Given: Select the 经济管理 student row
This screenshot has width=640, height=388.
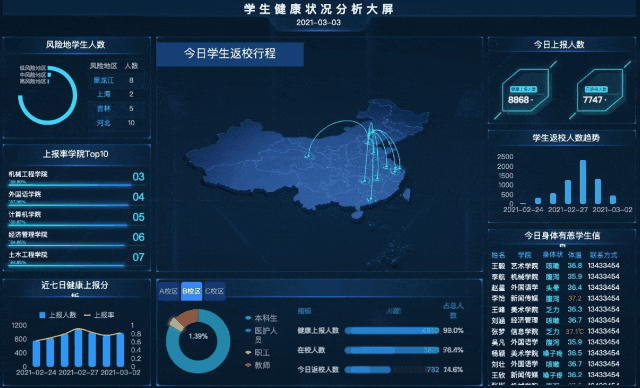Looking at the screenshot, I should [556, 320].
